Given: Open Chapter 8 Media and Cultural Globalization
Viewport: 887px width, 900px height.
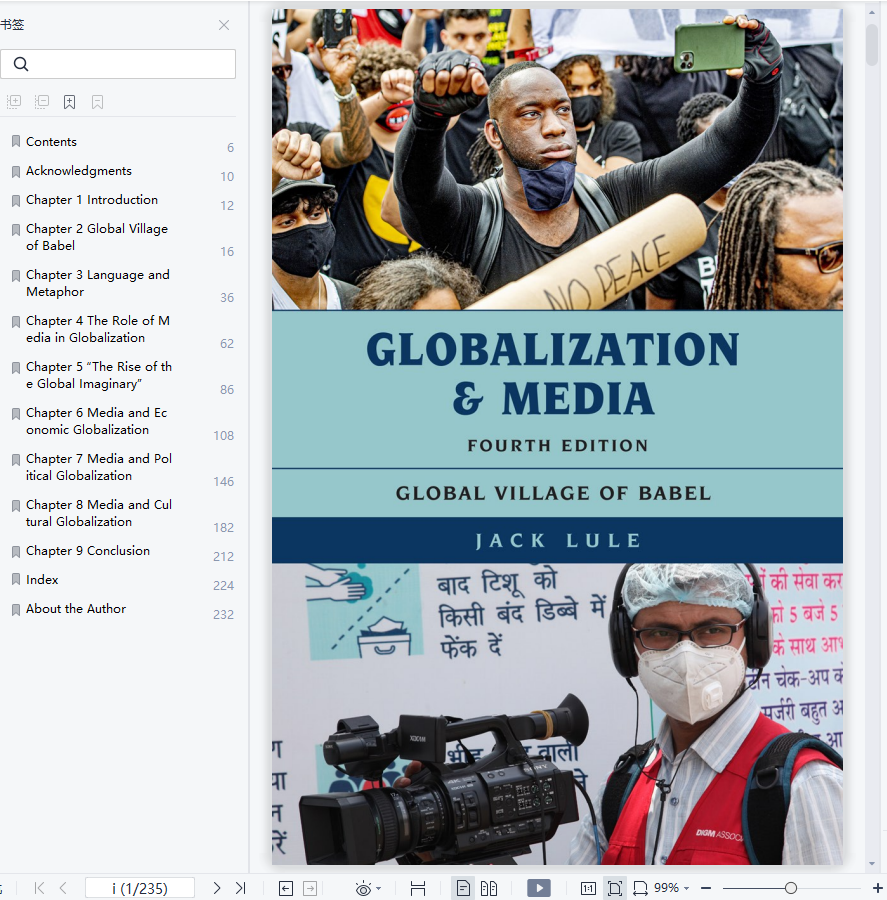Looking at the screenshot, I should click(x=99, y=513).
